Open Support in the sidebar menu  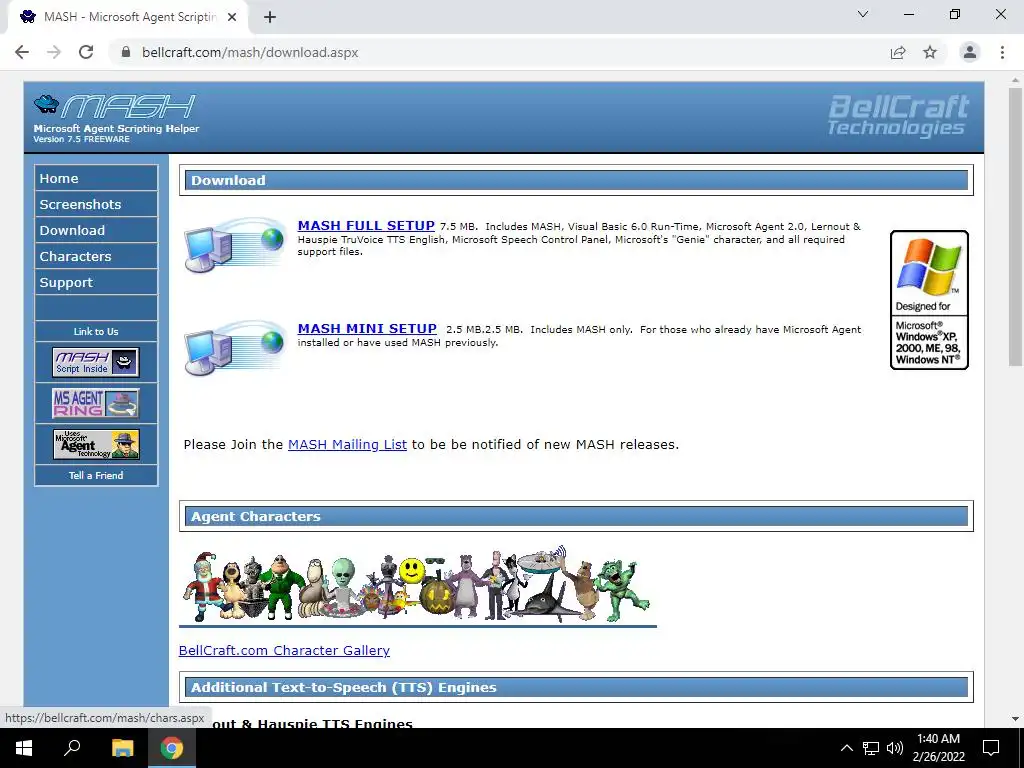click(x=96, y=282)
